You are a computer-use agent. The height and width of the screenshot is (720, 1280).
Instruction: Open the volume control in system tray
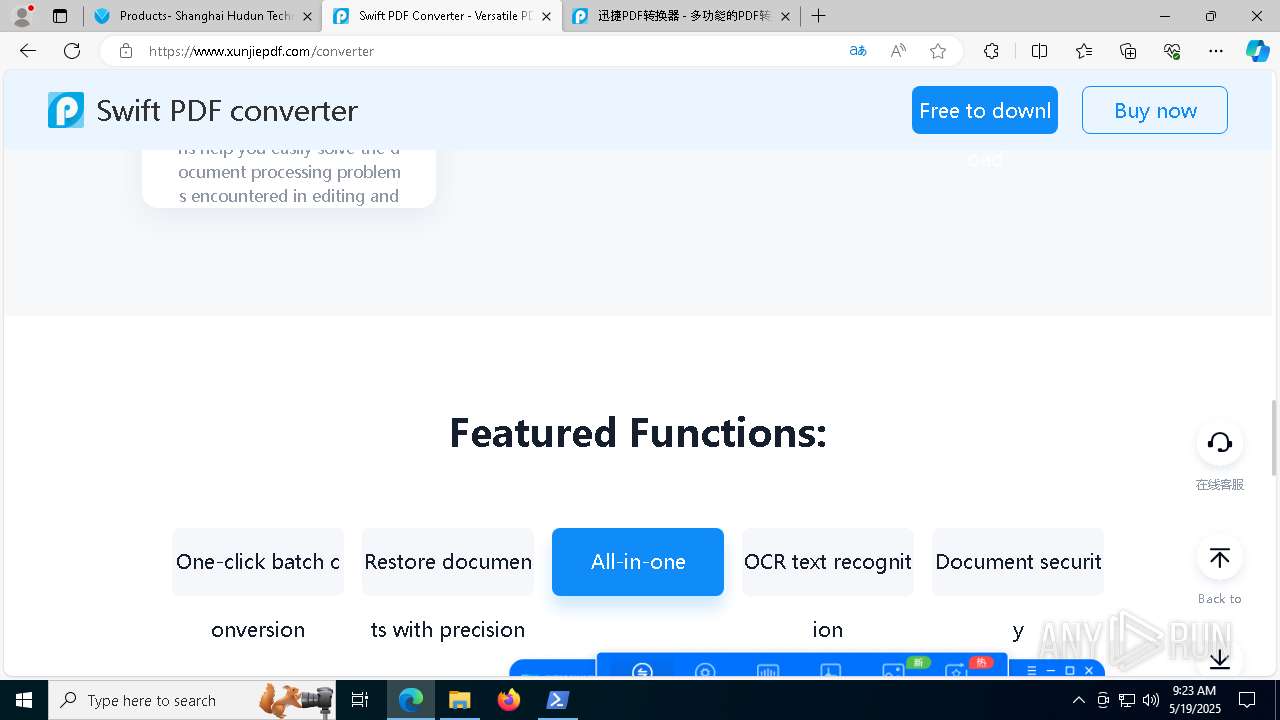point(1151,700)
